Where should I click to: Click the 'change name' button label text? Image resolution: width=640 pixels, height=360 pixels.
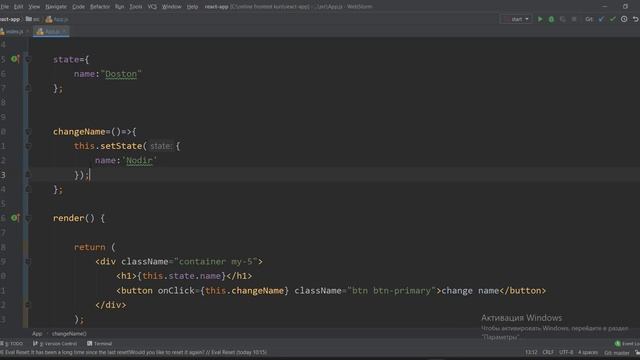tap(470, 291)
